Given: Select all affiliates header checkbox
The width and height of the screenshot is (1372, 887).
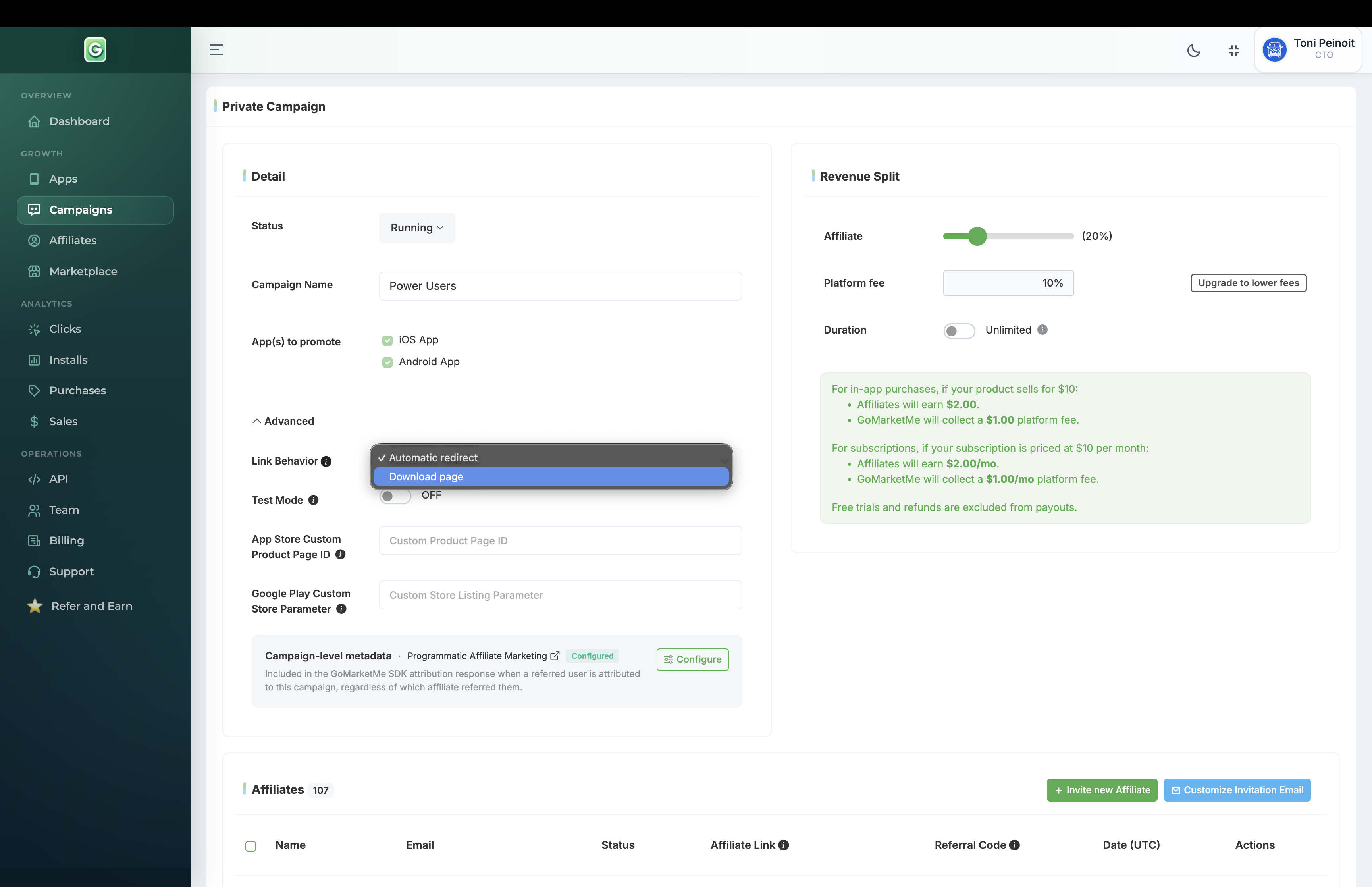Looking at the screenshot, I should tap(251, 846).
